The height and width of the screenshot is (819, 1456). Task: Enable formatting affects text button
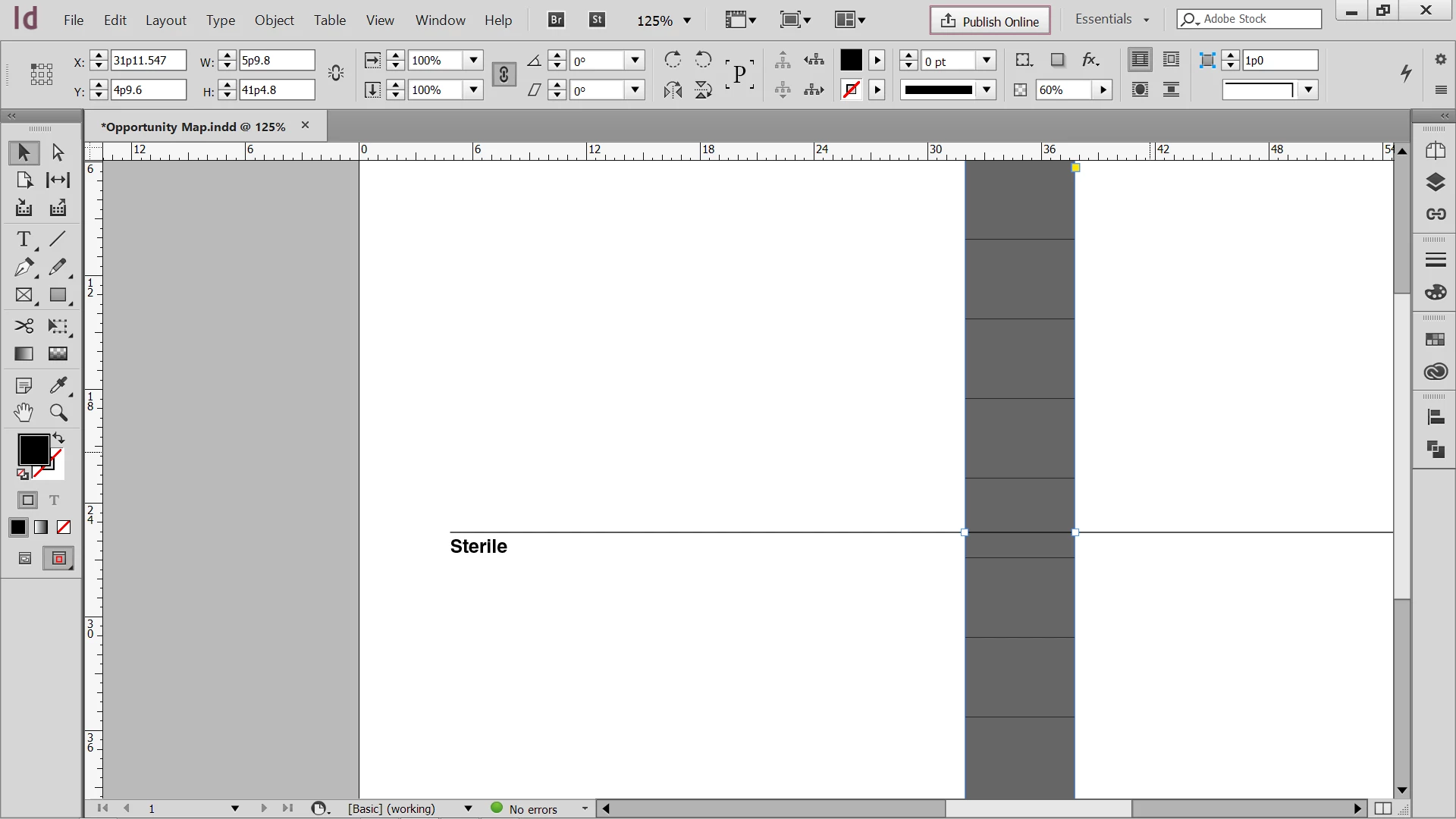[54, 500]
